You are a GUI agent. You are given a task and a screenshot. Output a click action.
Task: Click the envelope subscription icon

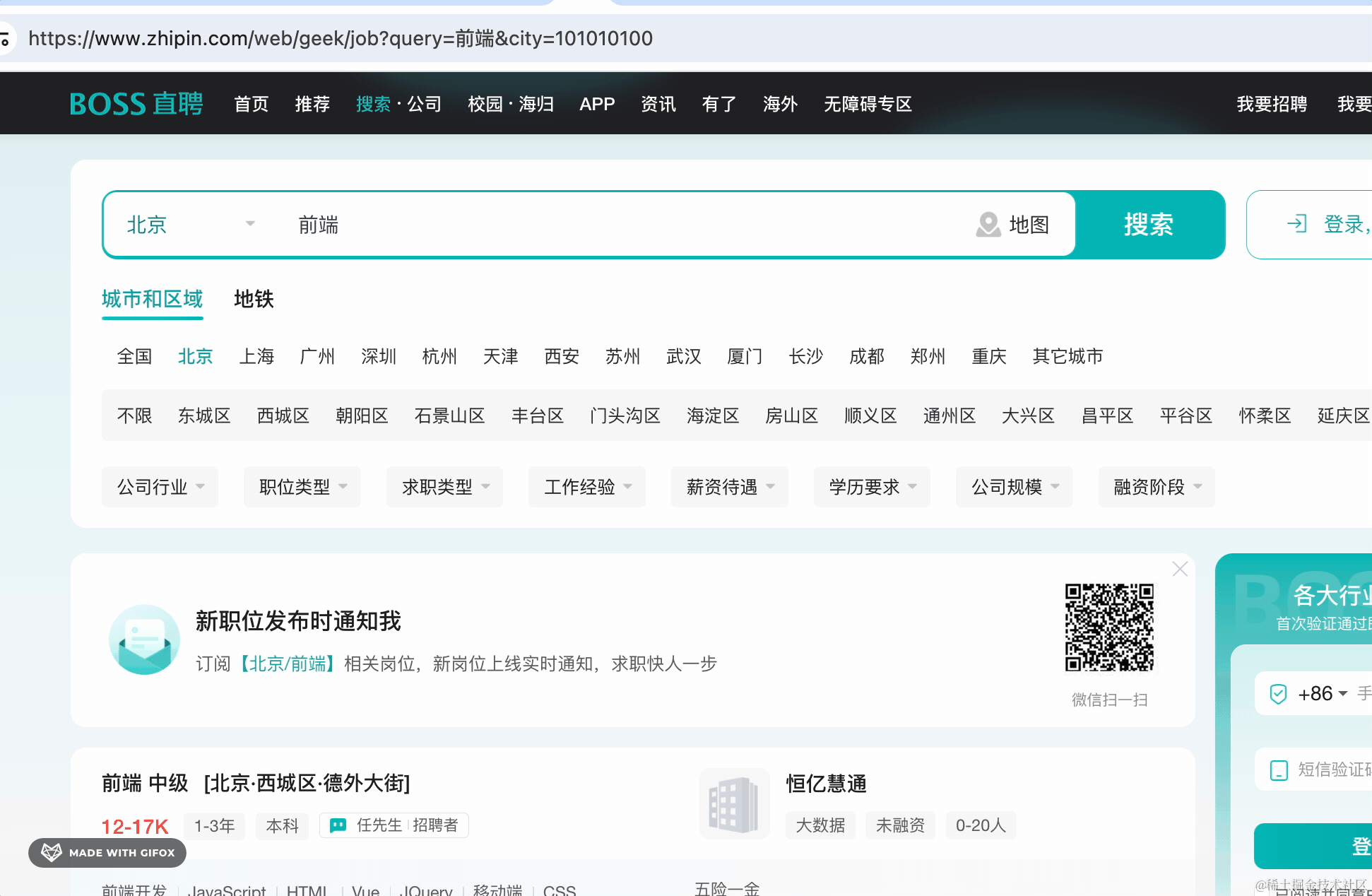click(x=144, y=639)
